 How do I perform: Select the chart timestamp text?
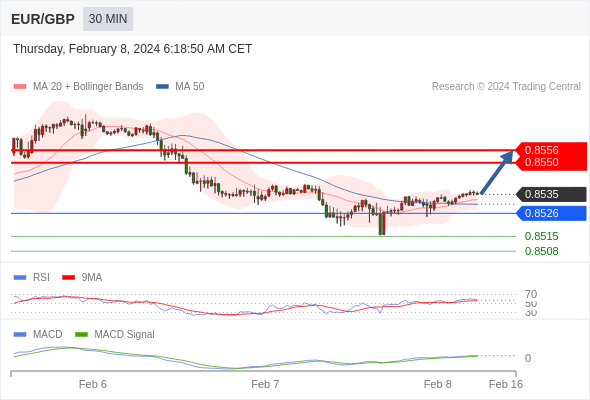pyautogui.click(x=132, y=49)
